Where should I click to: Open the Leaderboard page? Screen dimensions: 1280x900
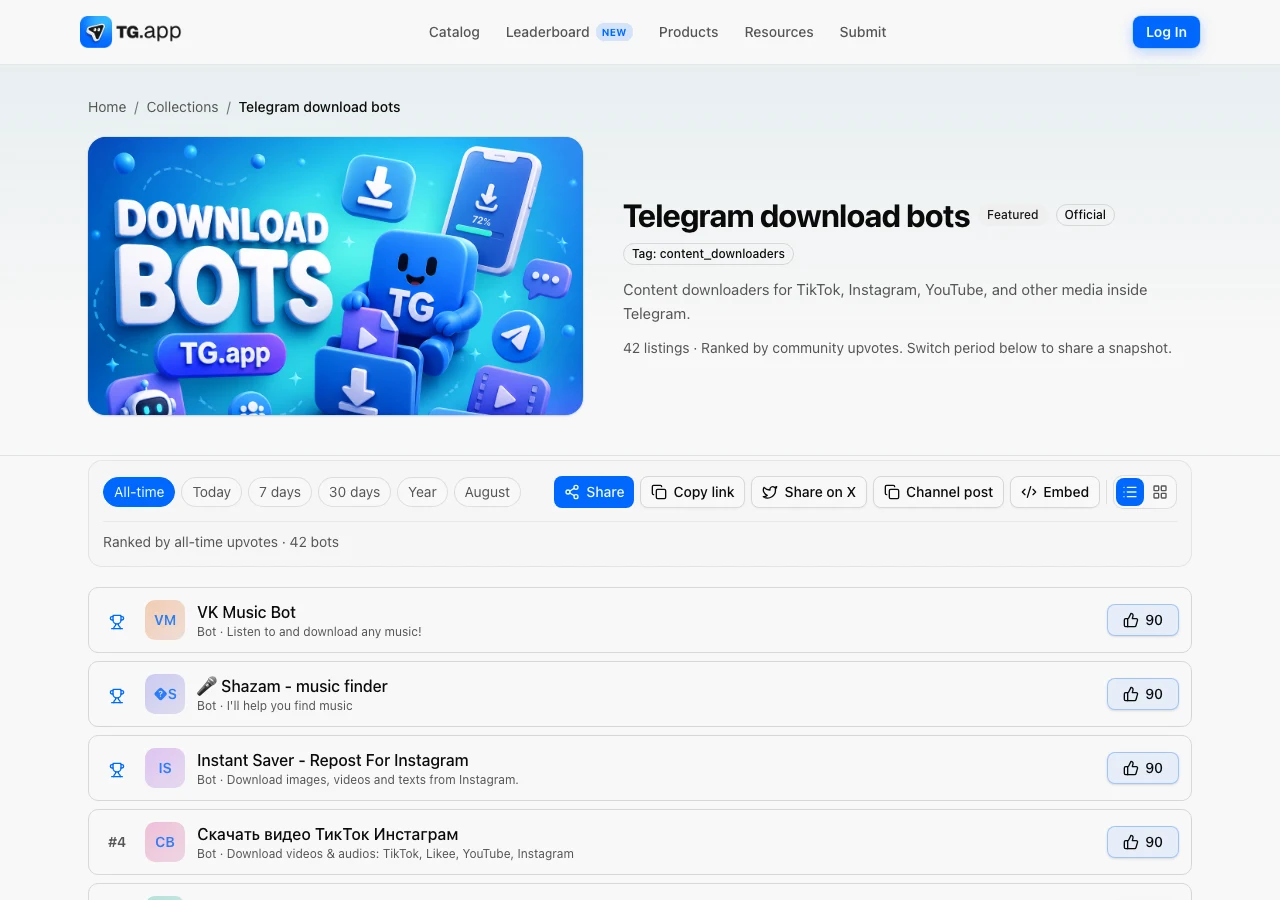(x=547, y=32)
